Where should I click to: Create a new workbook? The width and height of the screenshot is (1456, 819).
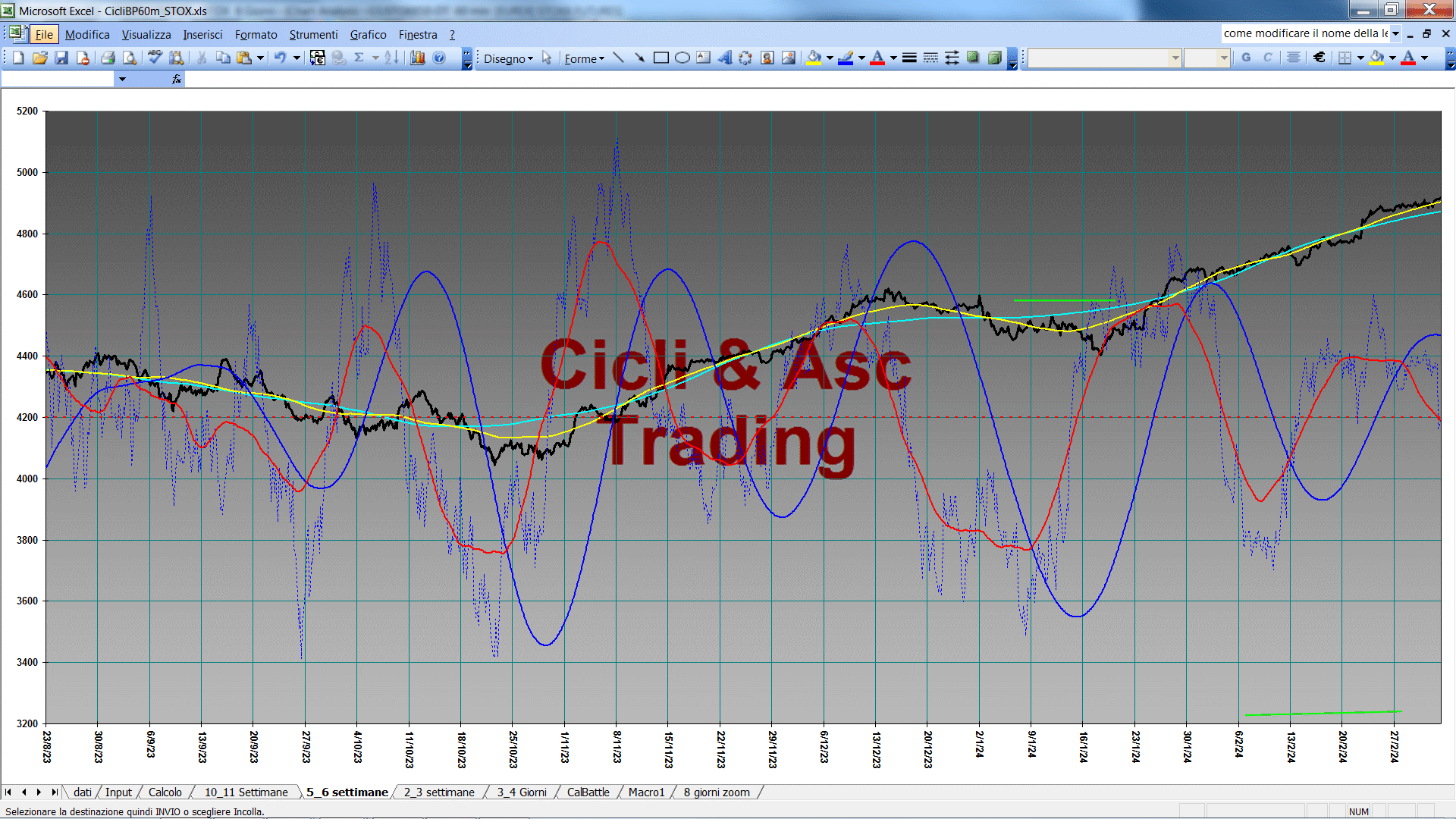coord(18,58)
